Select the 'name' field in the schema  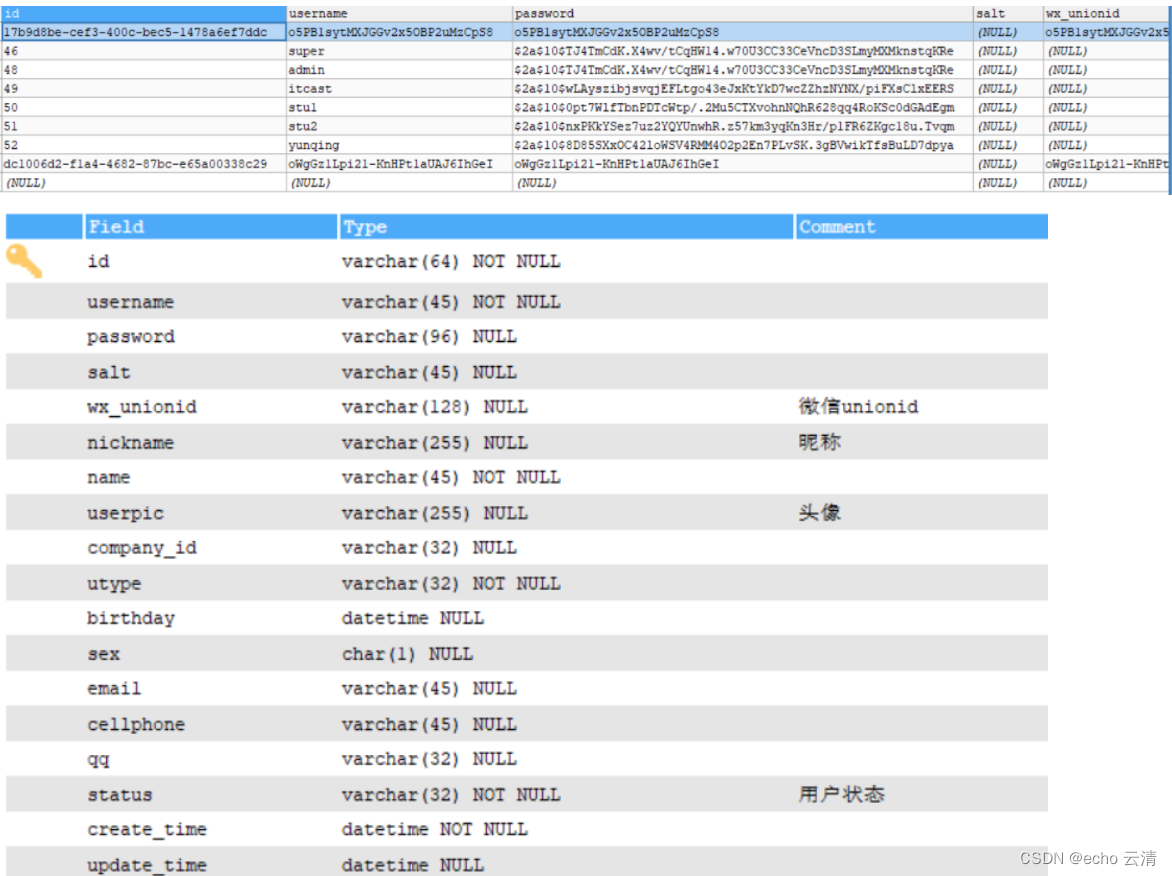pos(108,478)
